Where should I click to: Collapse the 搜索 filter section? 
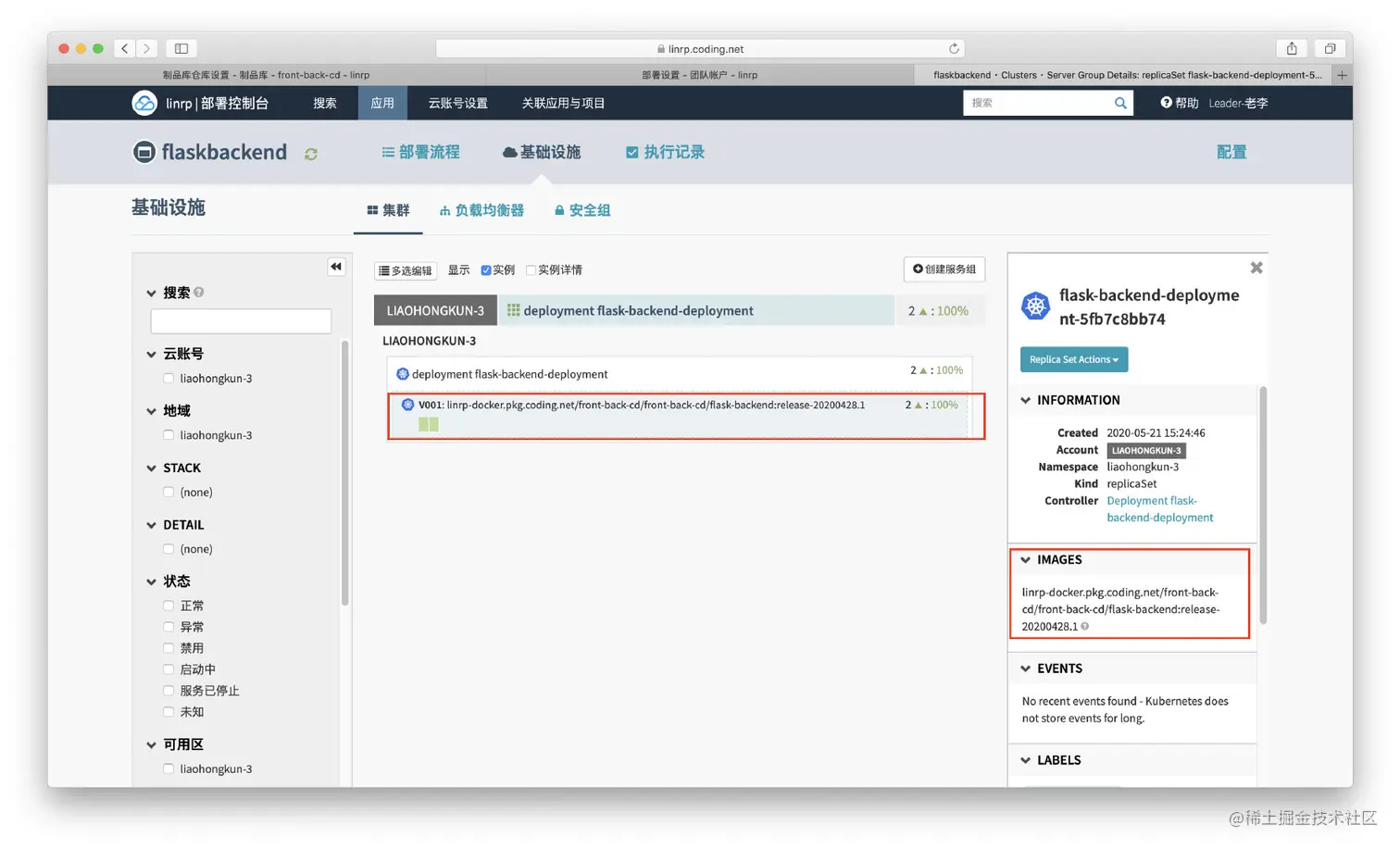point(151,294)
